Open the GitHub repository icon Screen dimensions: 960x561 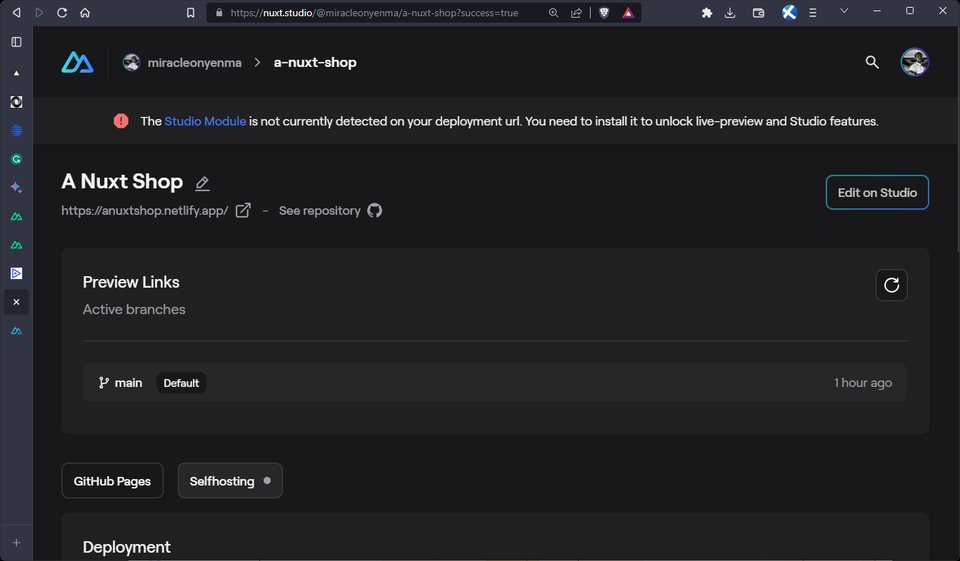(x=375, y=211)
